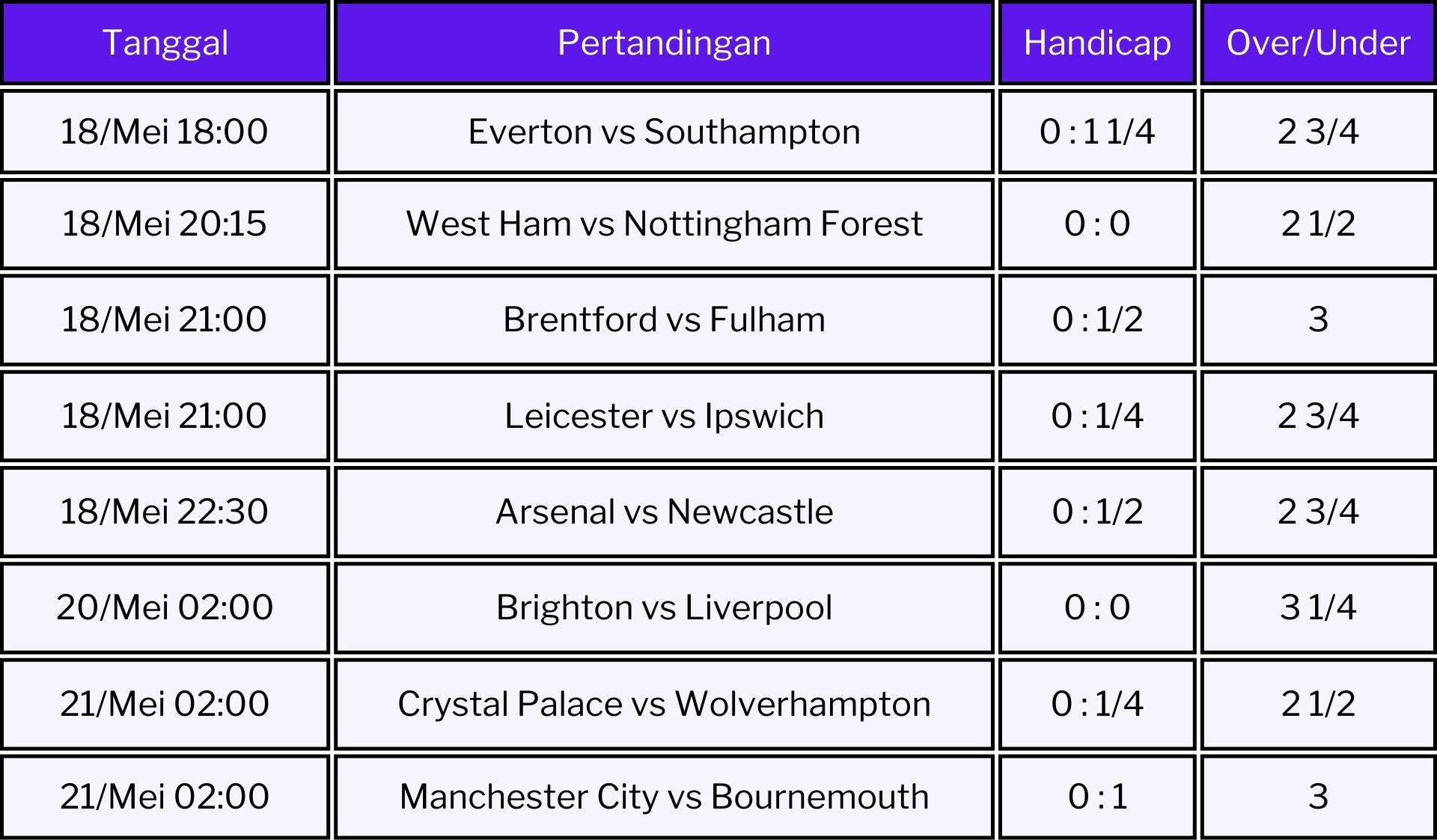Click the Brentford vs Fulham match
The height and width of the screenshot is (840, 1437).
click(x=664, y=319)
